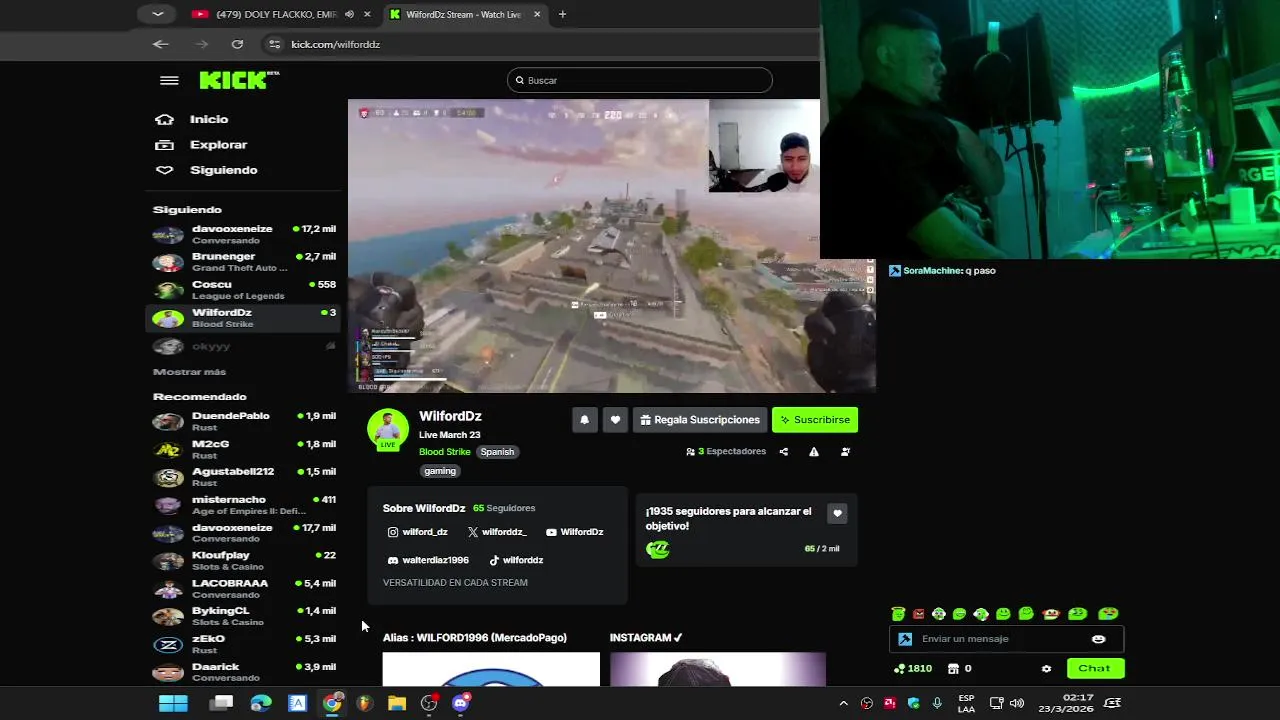
Task: Open Coscu channel in sidebar
Action: [x=244, y=290]
